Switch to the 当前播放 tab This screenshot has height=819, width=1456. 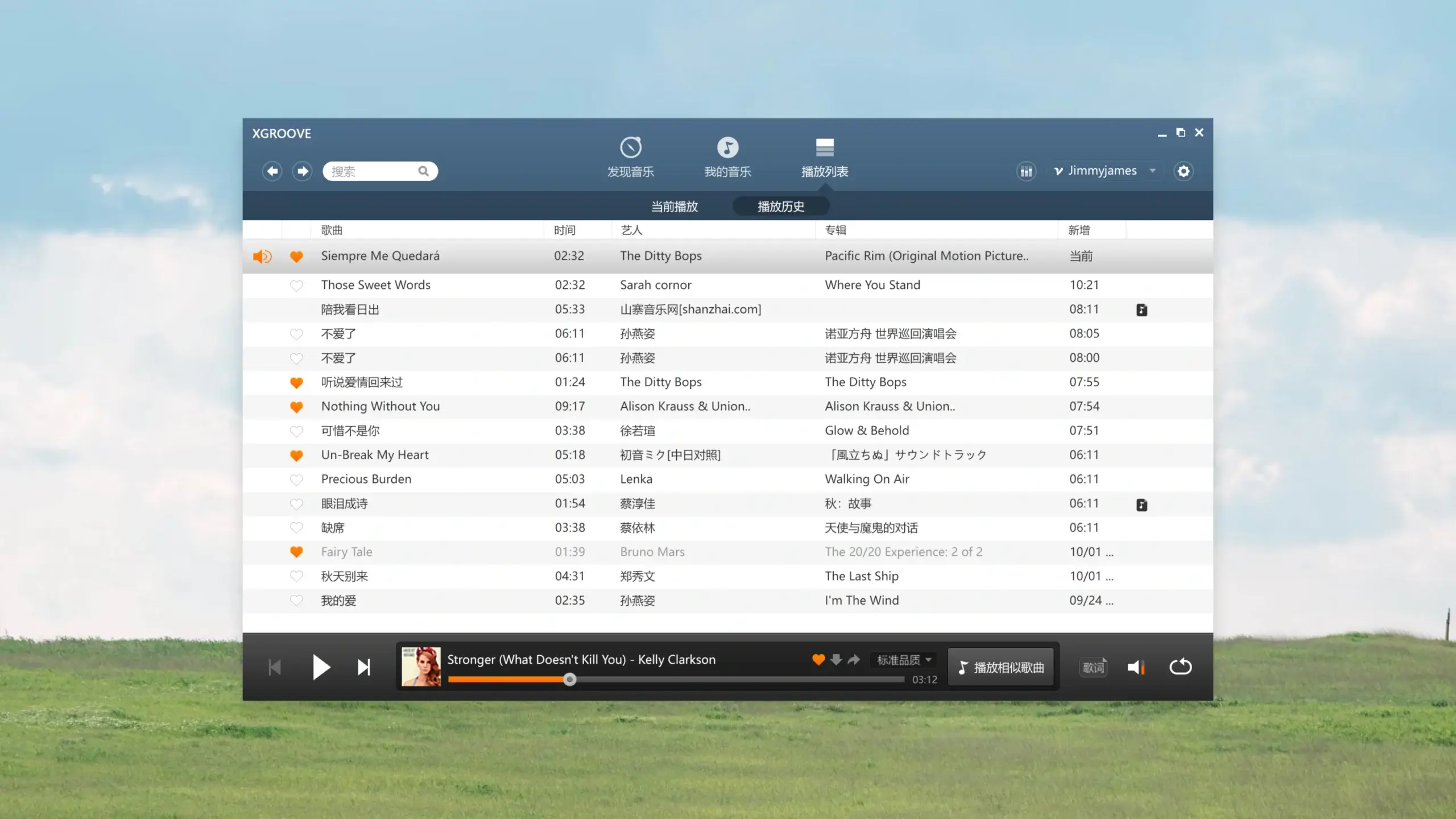point(674,206)
